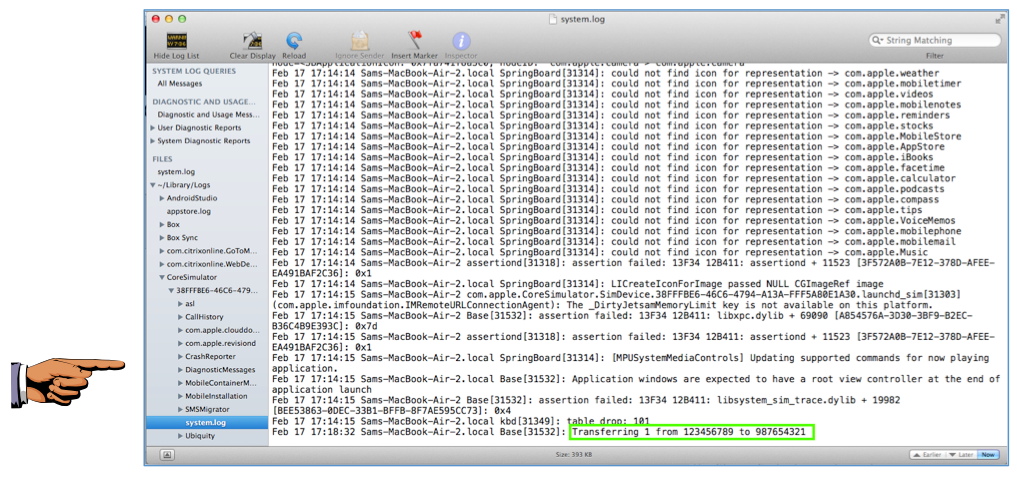Select All Messages in System Log Queries
This screenshot has width=1017, height=479.
pyautogui.click(x=180, y=84)
